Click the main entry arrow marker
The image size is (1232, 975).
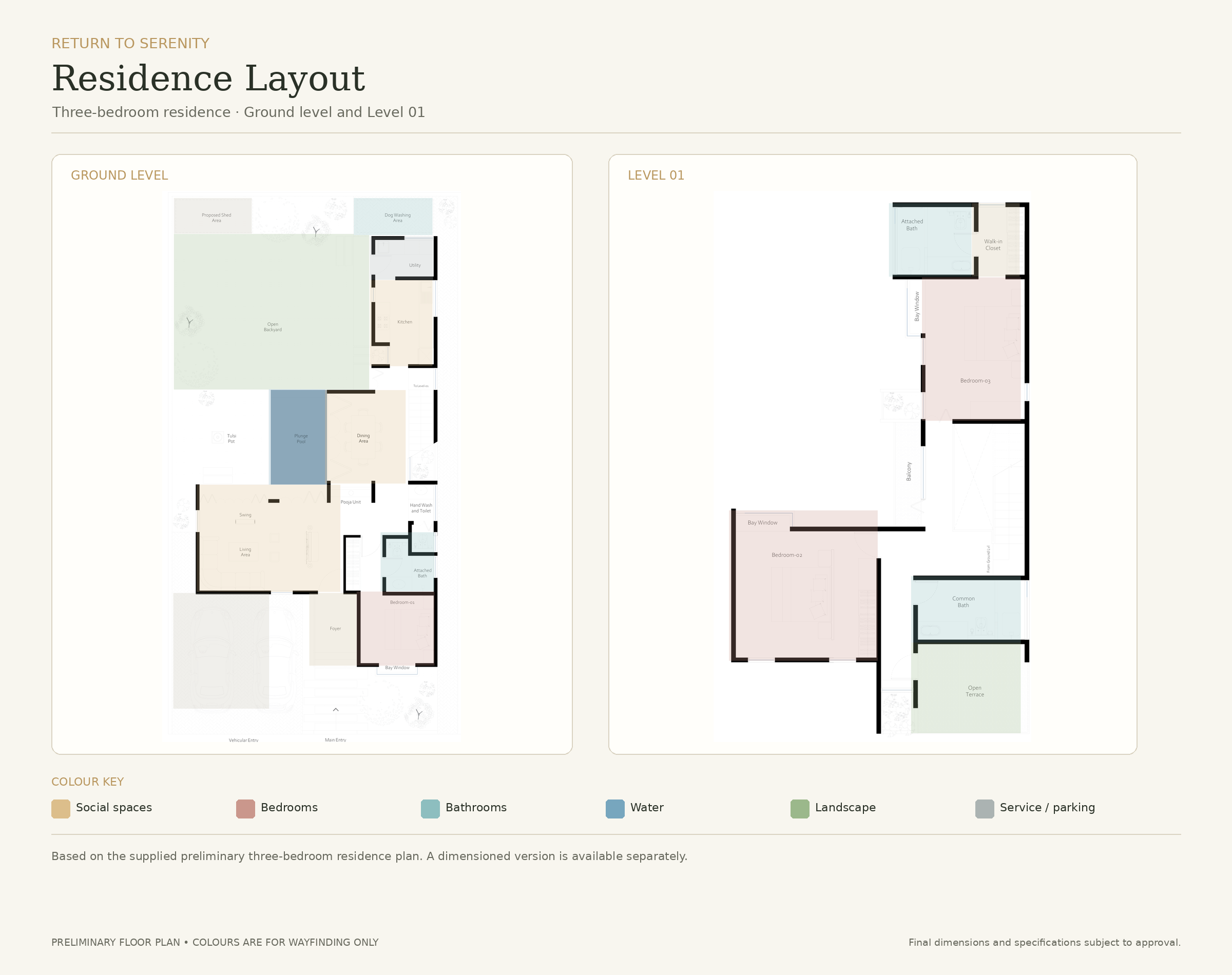pyautogui.click(x=336, y=710)
